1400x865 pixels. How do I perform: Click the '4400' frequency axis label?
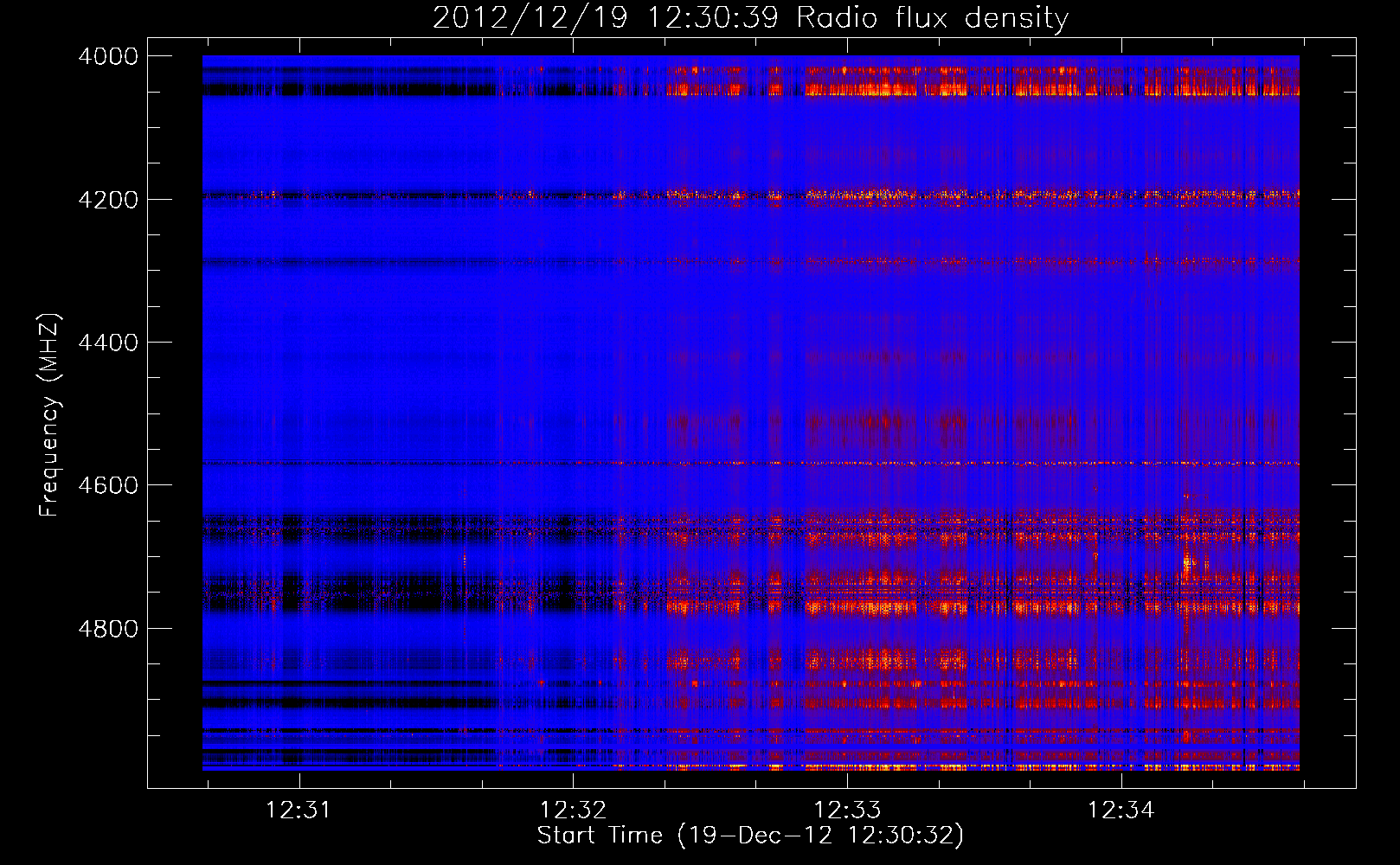point(108,343)
